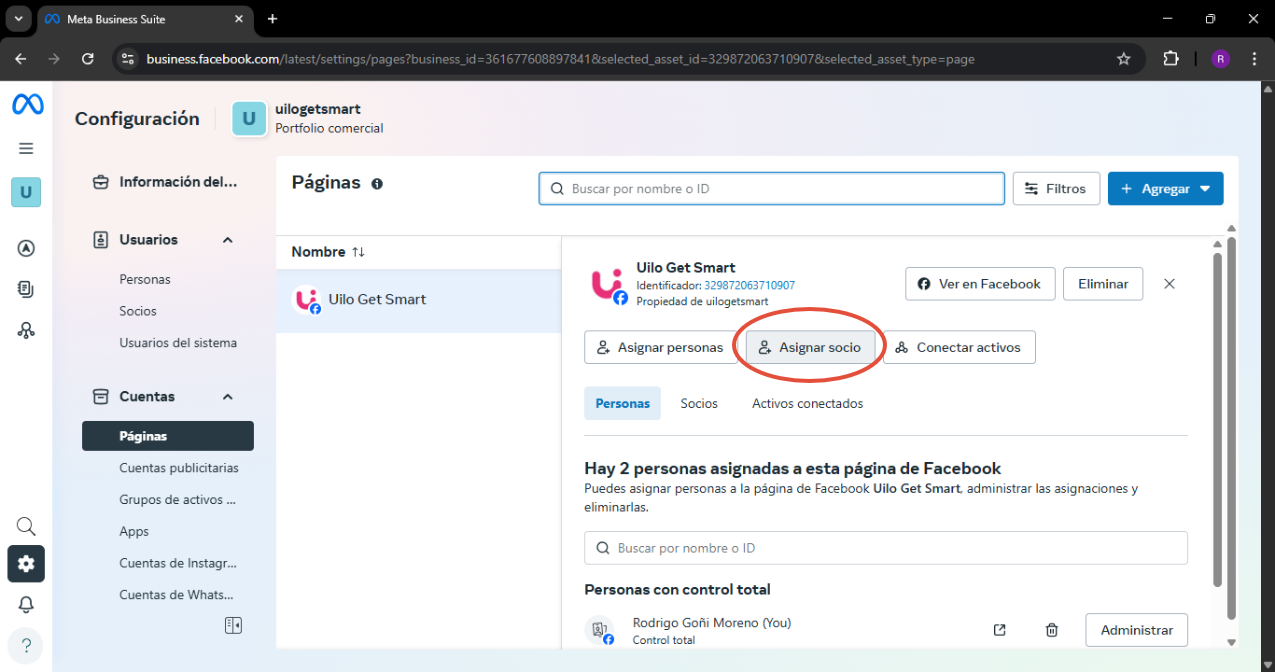Focus the Buscar por nombre o ID top field

772,189
